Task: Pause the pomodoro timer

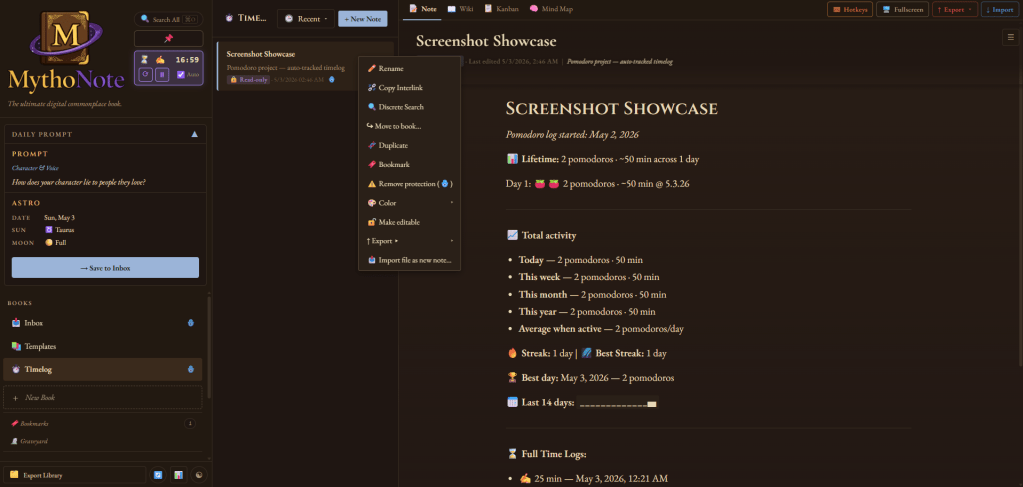Action: click(x=162, y=74)
